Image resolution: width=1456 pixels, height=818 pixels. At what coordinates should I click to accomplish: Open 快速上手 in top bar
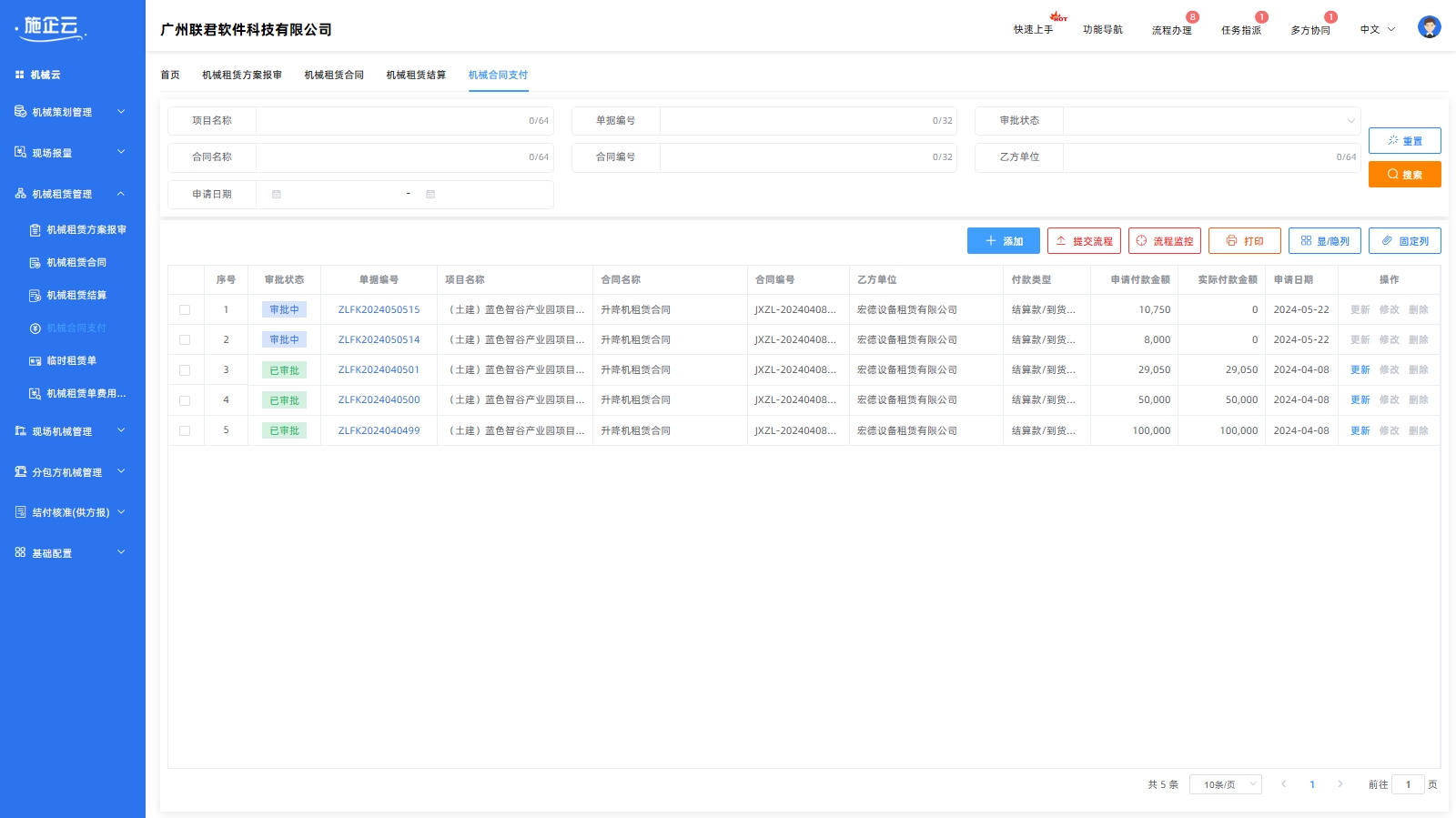[x=1034, y=30]
